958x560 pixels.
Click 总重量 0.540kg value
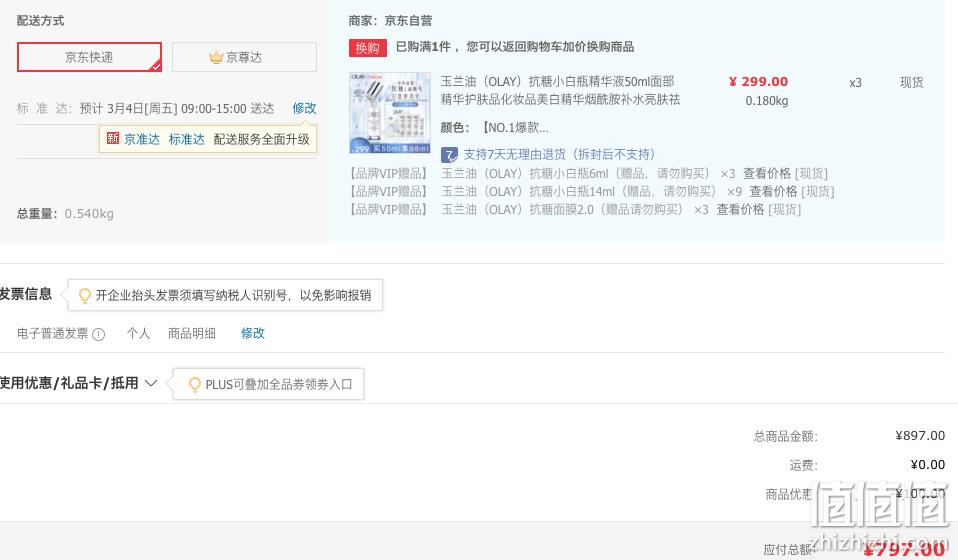click(89, 214)
